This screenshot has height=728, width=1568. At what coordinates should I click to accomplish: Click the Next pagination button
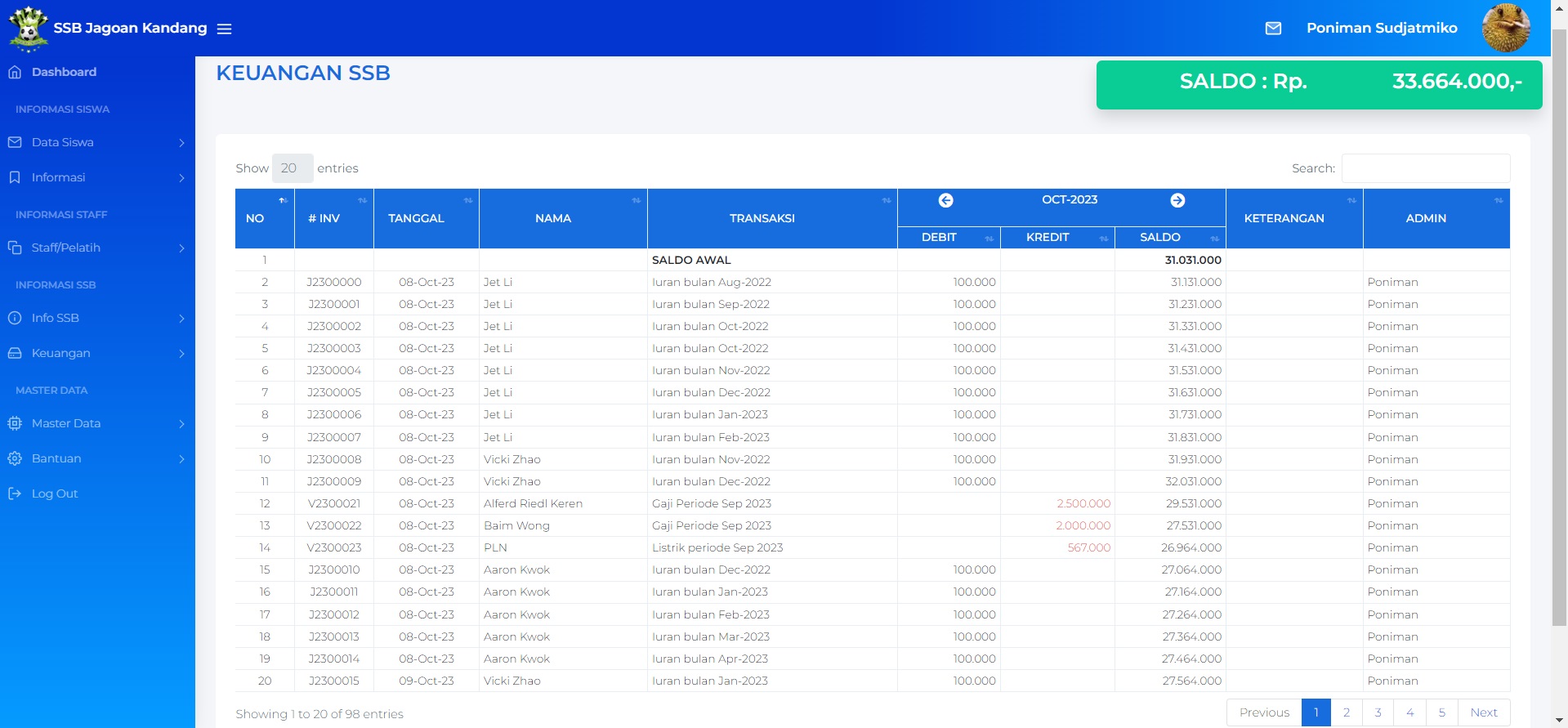click(1483, 712)
